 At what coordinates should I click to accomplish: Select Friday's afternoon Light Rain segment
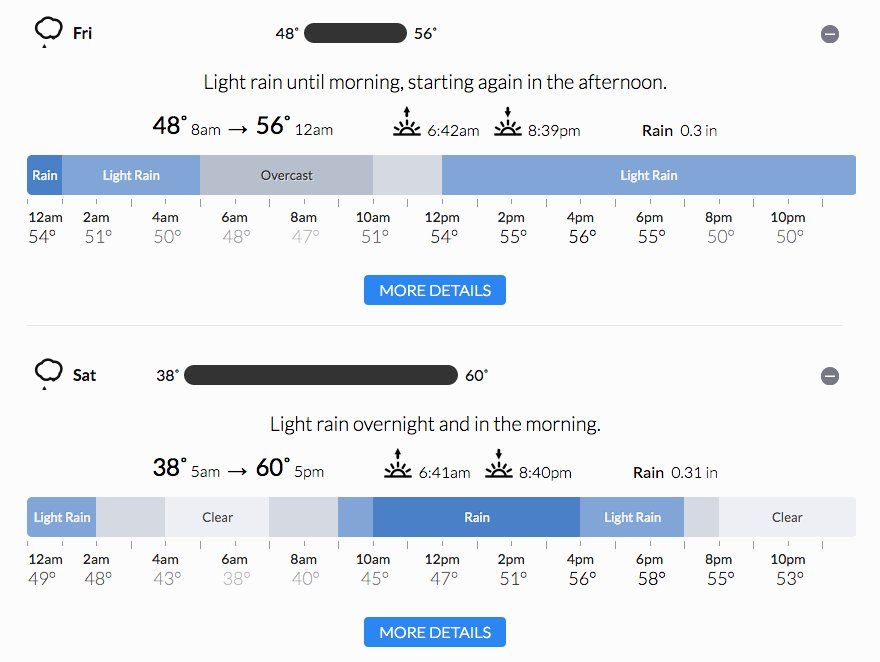point(649,175)
